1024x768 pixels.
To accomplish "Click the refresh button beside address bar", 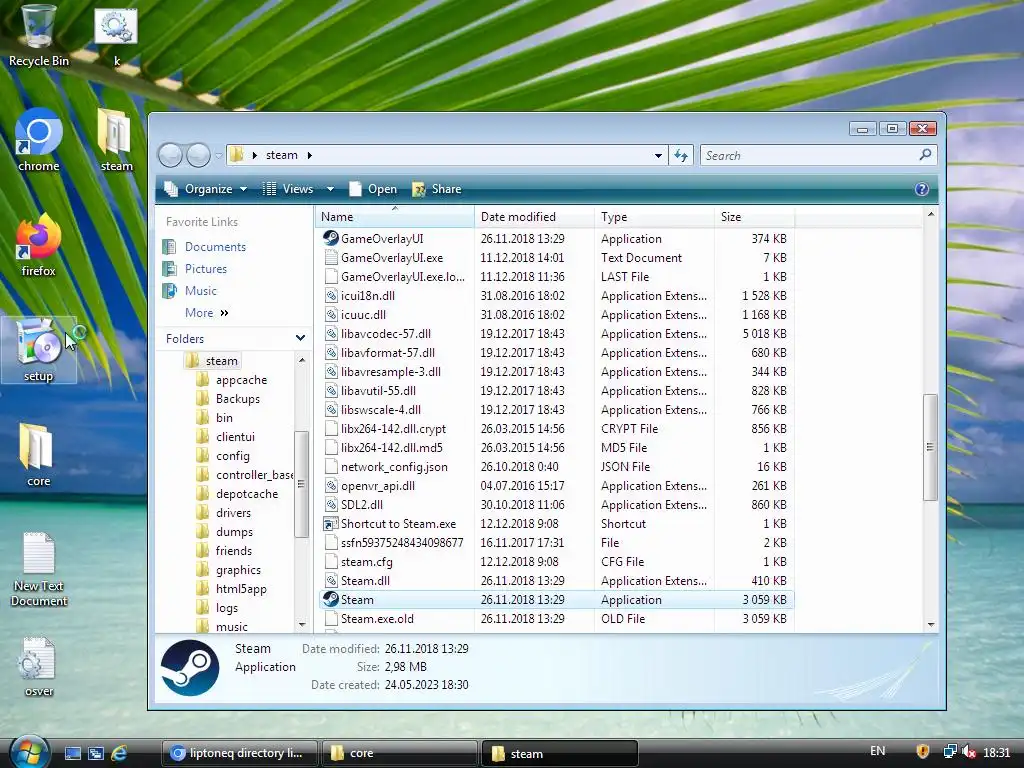I will click(x=681, y=155).
